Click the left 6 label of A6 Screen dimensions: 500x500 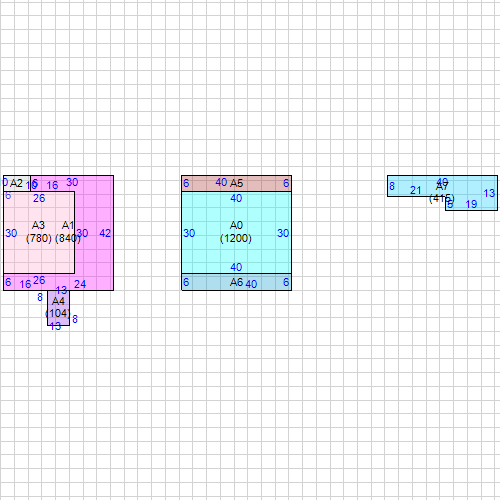click(186, 282)
